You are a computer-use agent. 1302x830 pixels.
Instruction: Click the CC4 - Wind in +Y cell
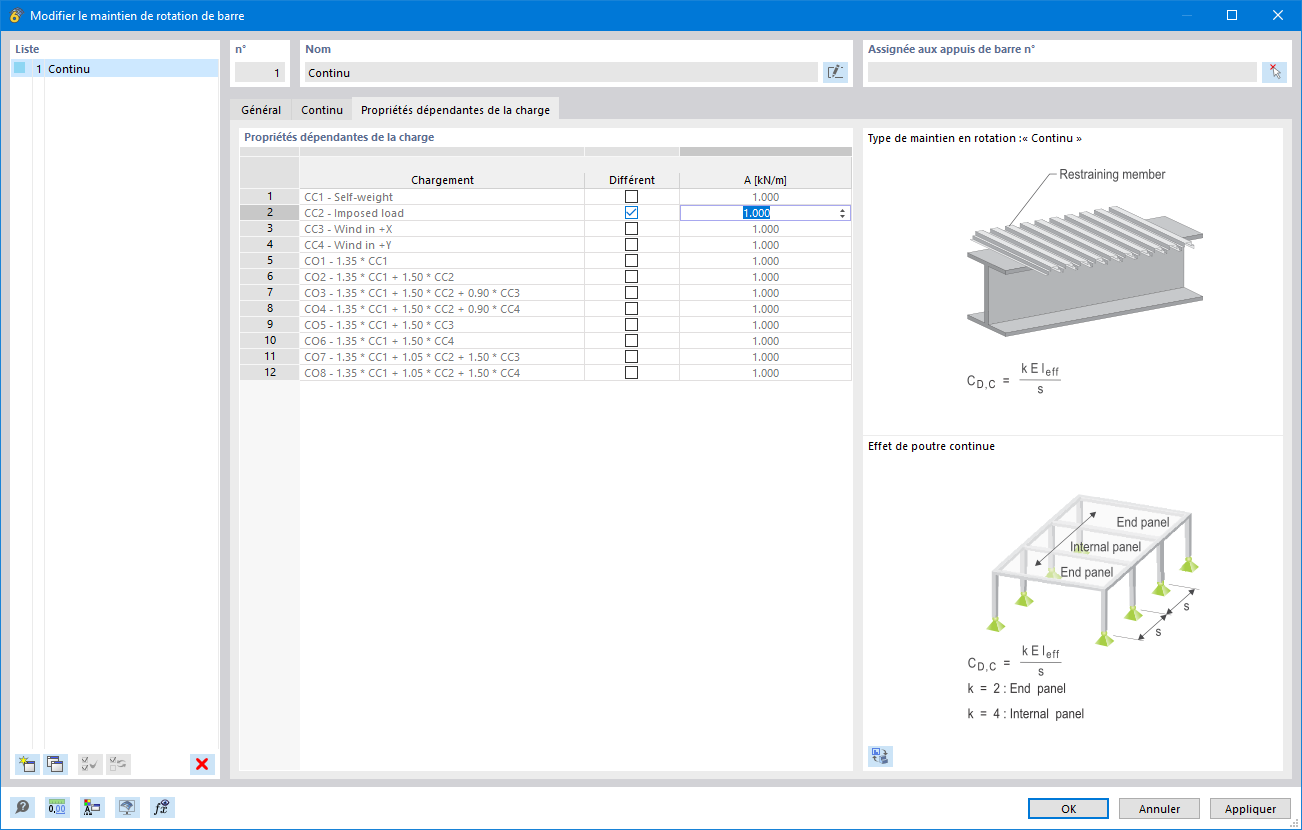[x=442, y=245]
